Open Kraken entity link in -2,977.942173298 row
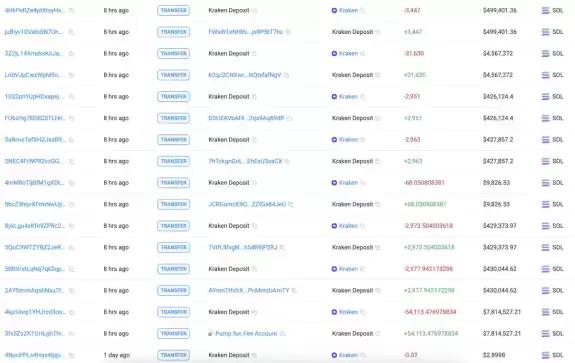Screen dimensions: 575x363 coord(348,269)
